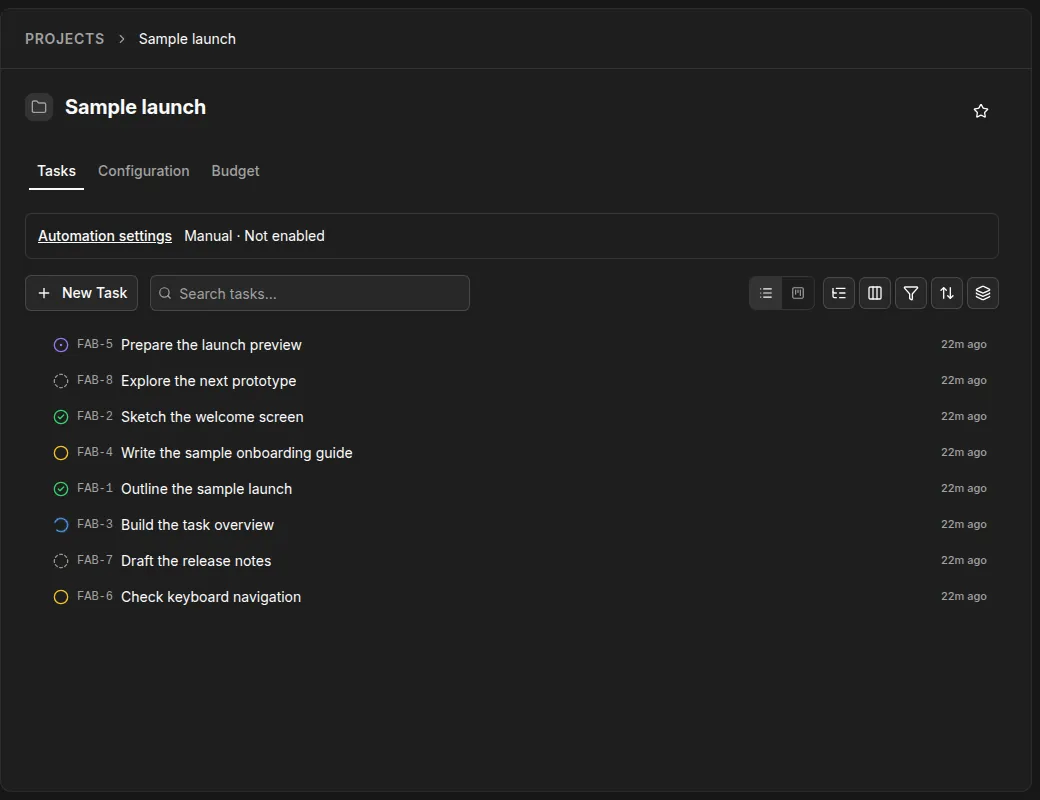Switch to kanban board view
Image resolution: width=1040 pixels, height=800 pixels.
pos(798,293)
